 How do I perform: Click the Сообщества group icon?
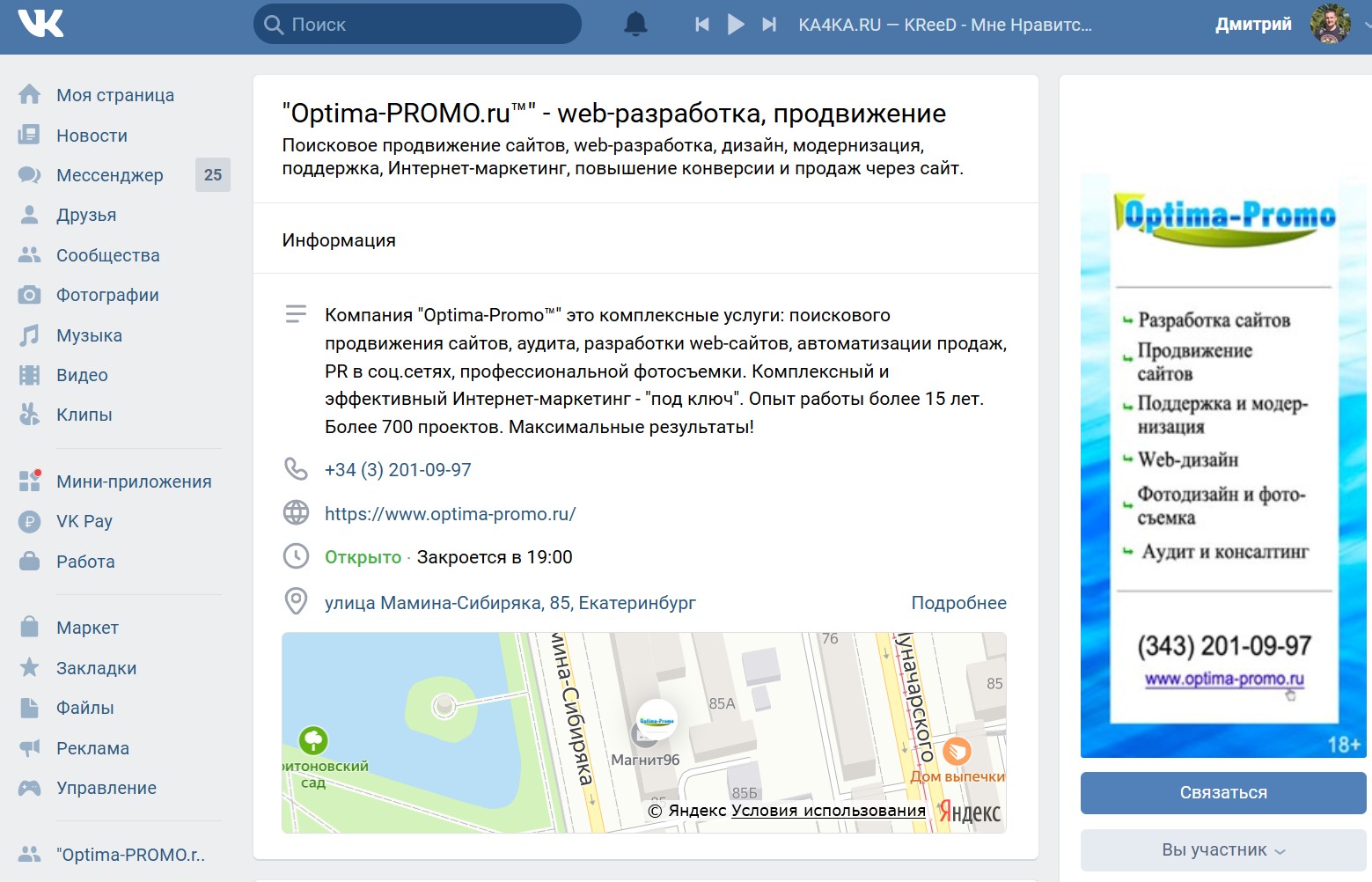click(x=30, y=255)
